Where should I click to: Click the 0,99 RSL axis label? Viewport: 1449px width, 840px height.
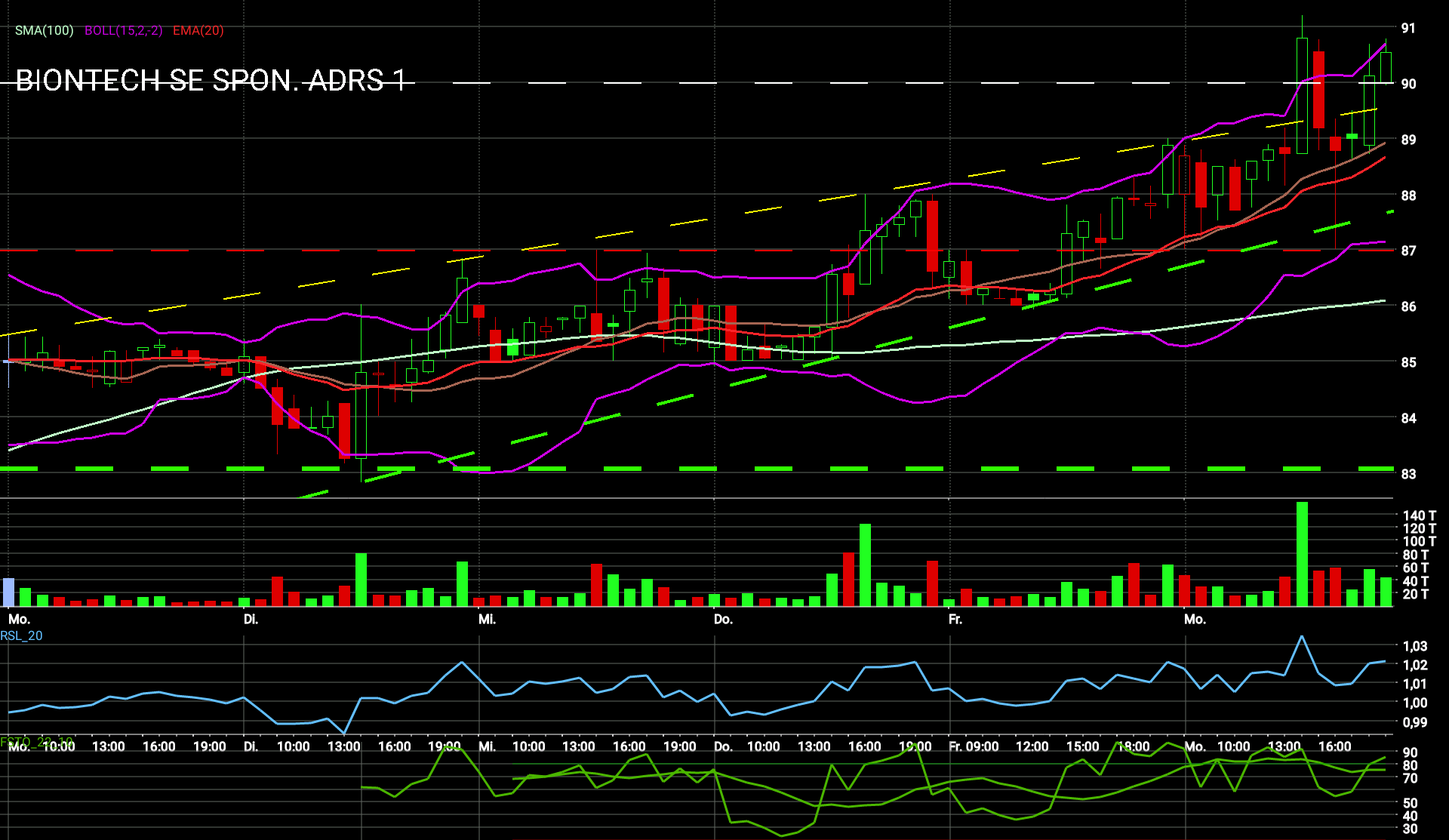[x=1415, y=722]
